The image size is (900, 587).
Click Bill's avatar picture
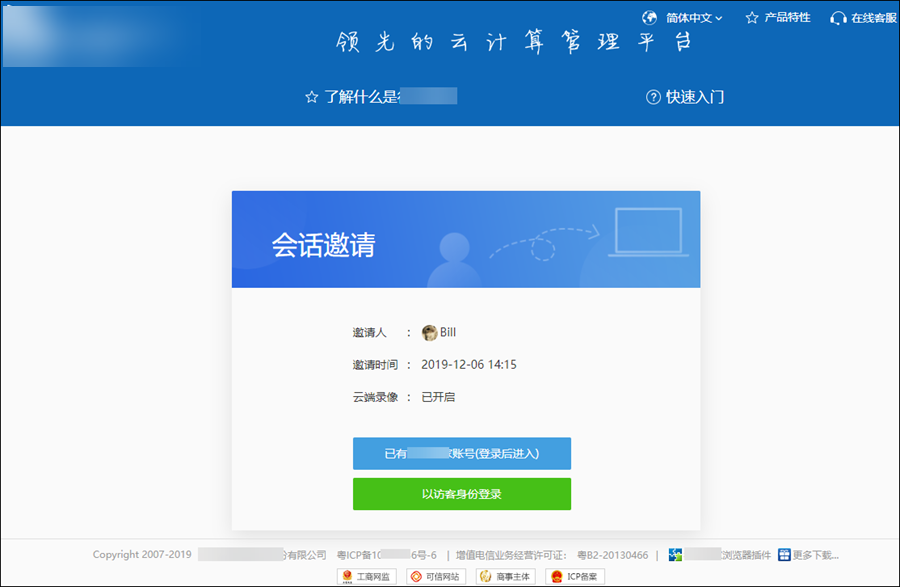[429, 333]
